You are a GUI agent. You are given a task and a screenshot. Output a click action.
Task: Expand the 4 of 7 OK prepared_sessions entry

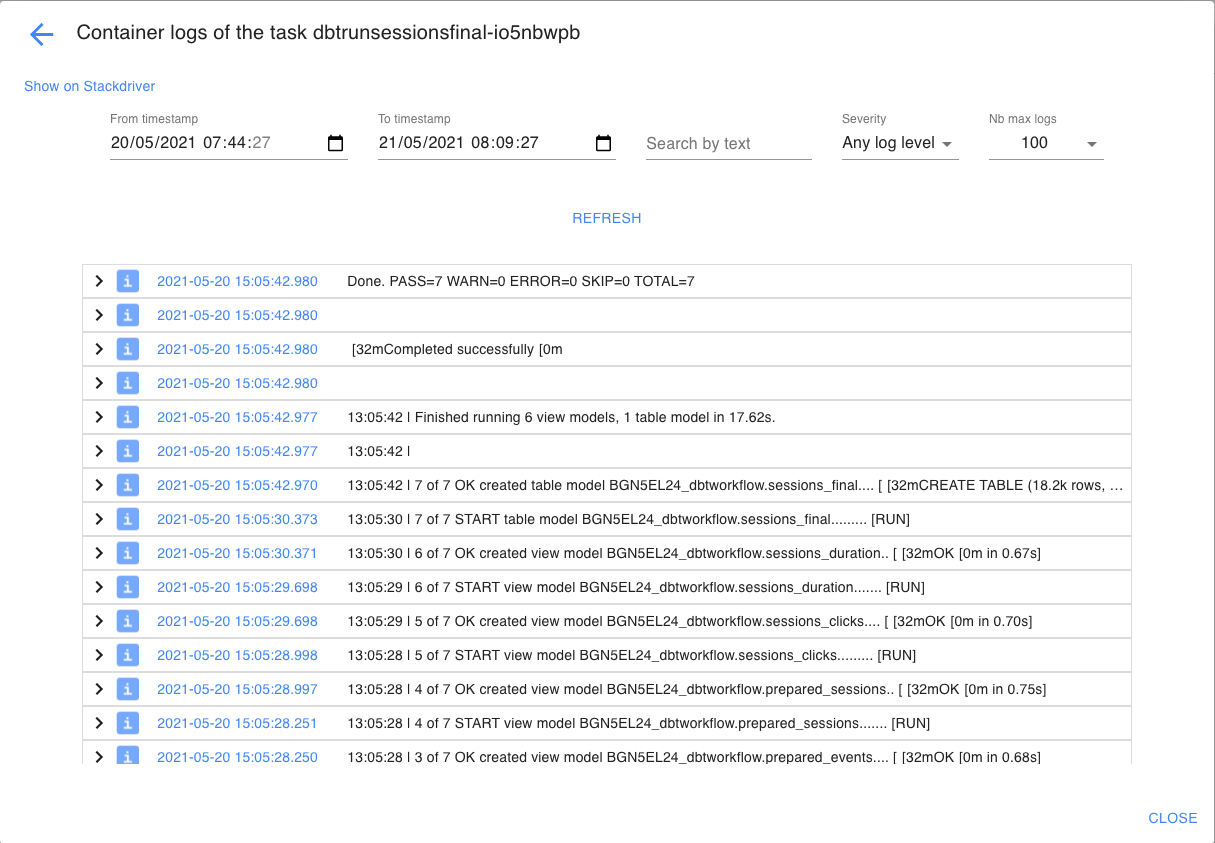(x=99, y=689)
